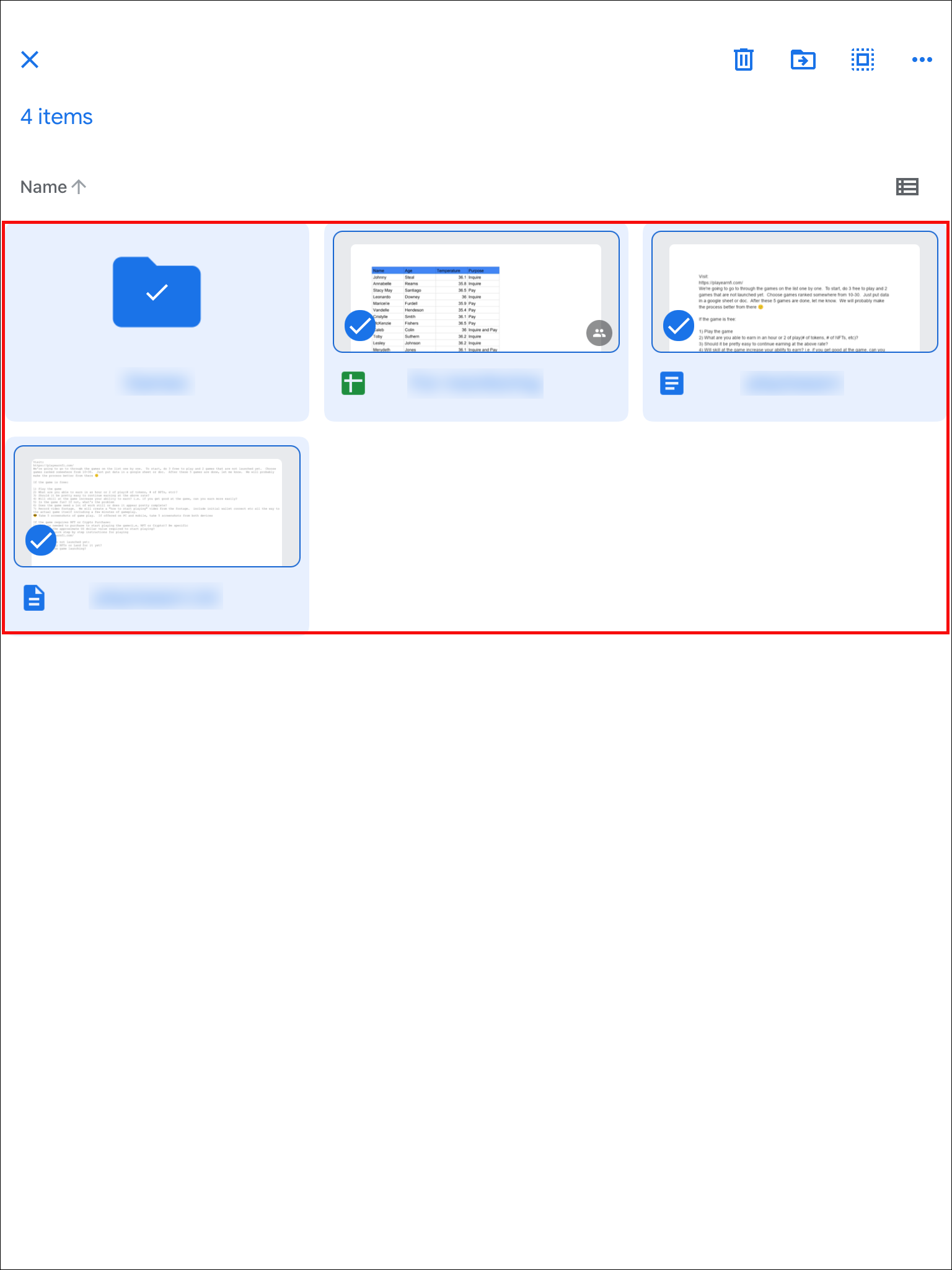Viewport: 952px width, 1270px height.
Task: Tap the bottom-left document preview thumbnail
Action: click(x=157, y=506)
